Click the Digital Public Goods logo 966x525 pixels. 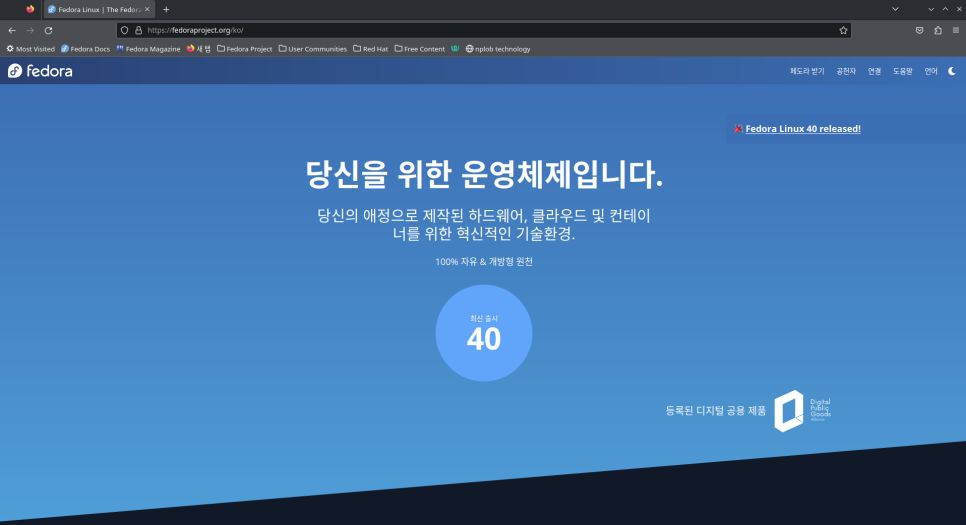tap(802, 410)
